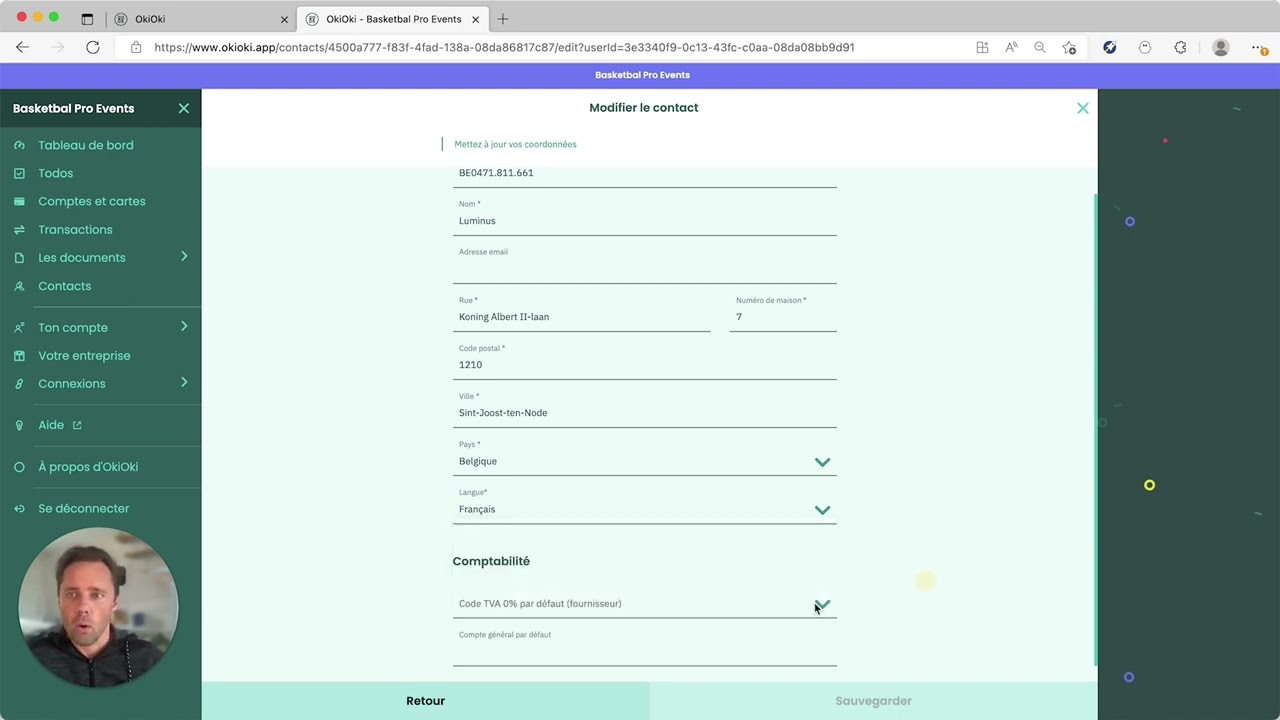Expand the Ton compte submenu
This screenshot has height=720, width=1280.
click(x=184, y=327)
